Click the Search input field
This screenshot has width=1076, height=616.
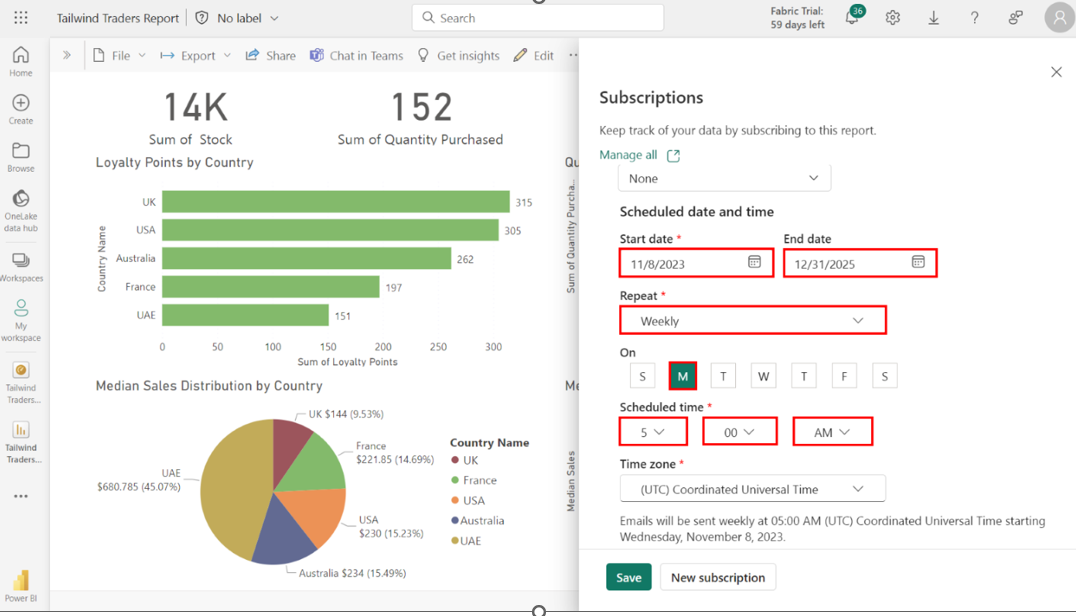(538, 18)
